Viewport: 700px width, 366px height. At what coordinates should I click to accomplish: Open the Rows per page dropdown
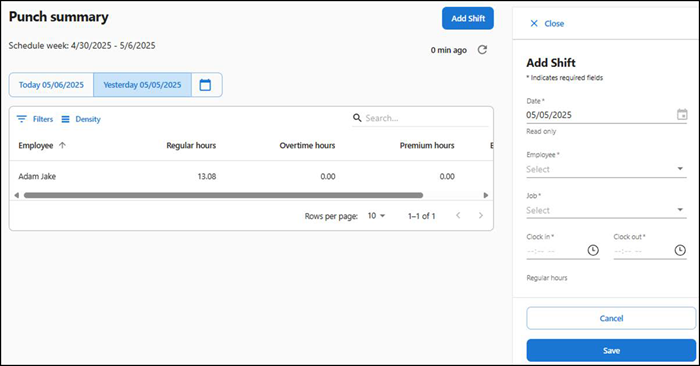click(x=376, y=216)
